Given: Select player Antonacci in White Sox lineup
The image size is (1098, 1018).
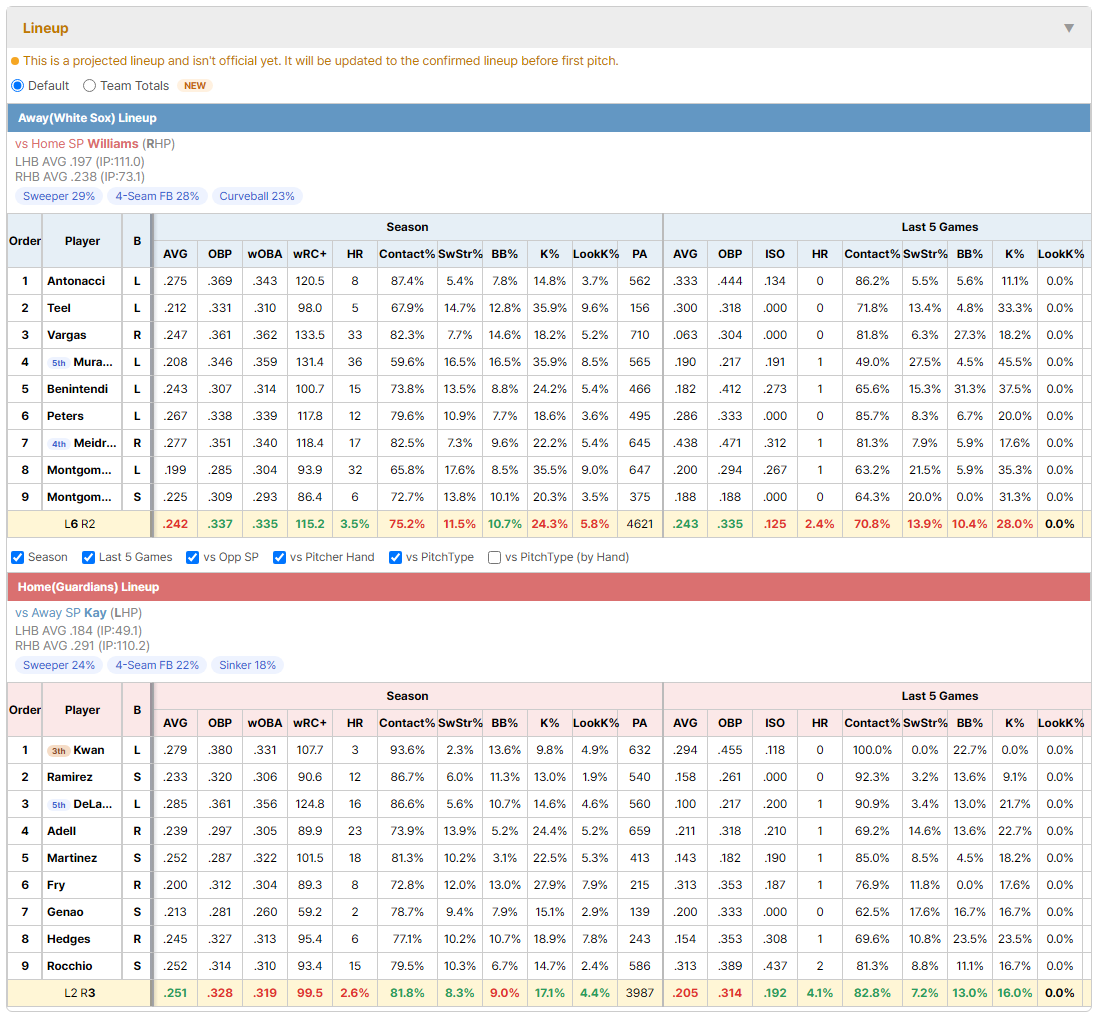Looking at the screenshot, I should coord(76,281).
